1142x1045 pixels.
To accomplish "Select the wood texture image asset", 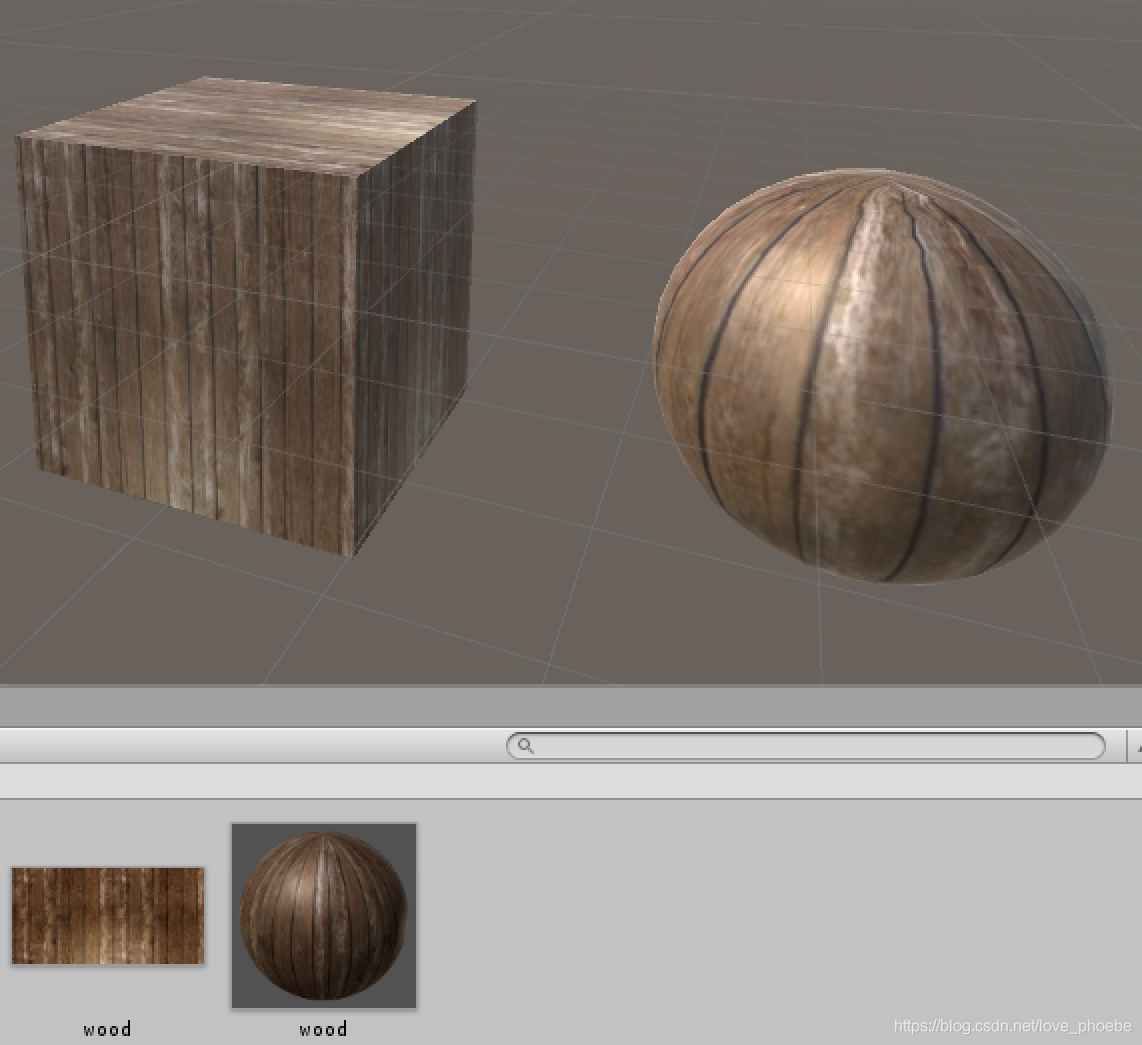I will [108, 915].
